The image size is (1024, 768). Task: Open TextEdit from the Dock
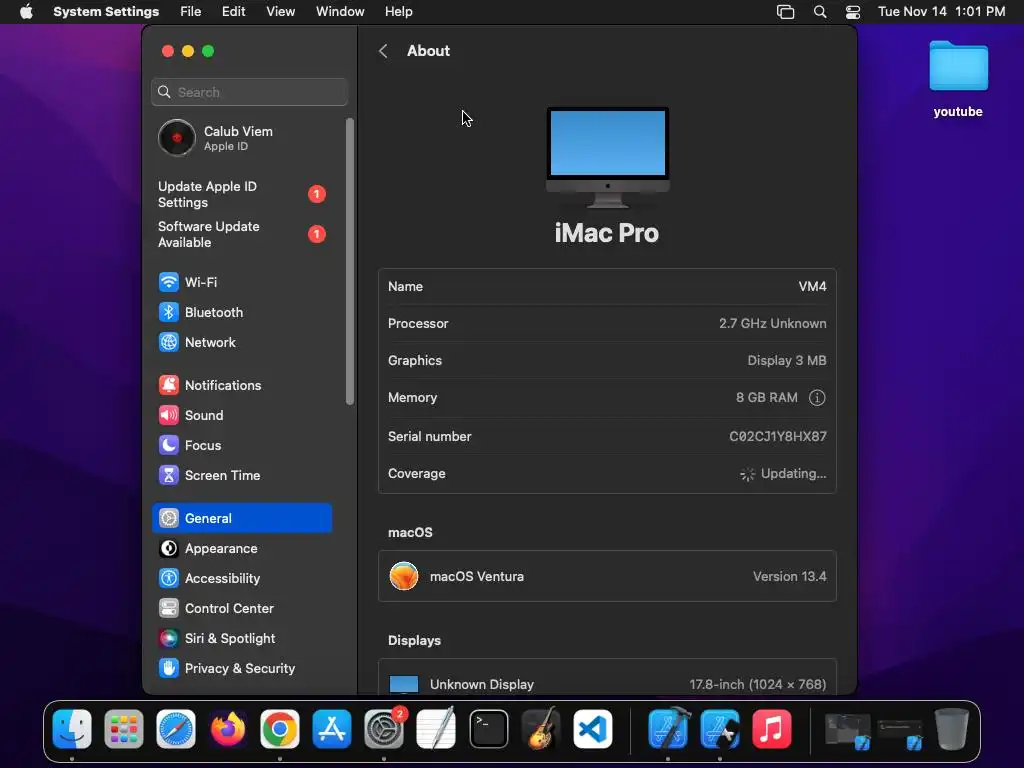[x=436, y=729]
